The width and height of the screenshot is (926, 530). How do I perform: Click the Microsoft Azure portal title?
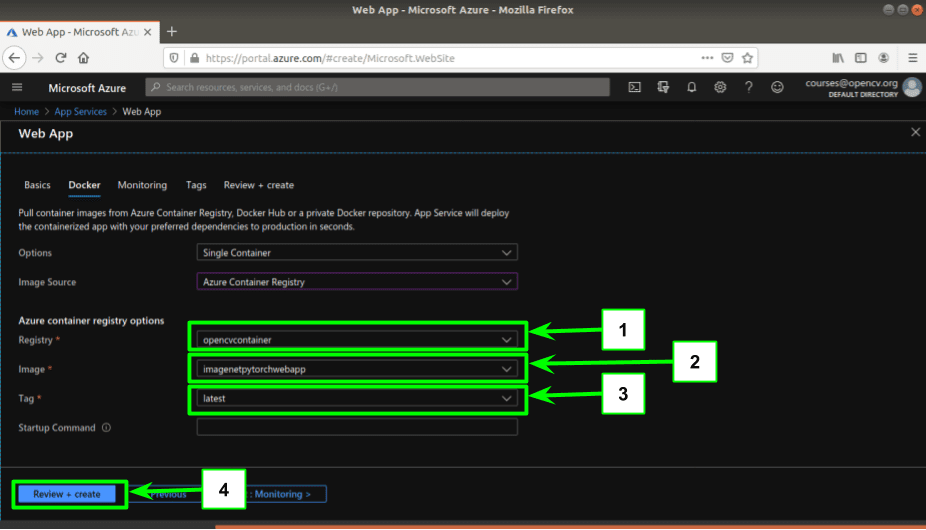[x=87, y=88]
